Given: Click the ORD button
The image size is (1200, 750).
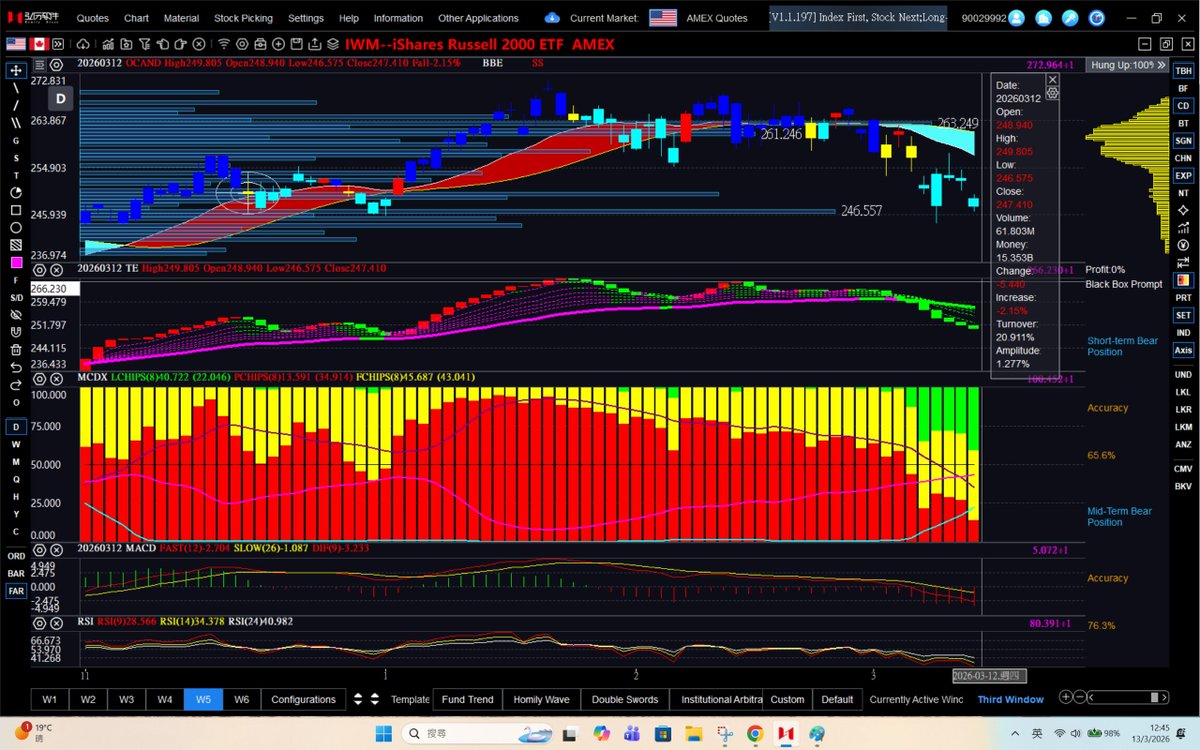Looking at the screenshot, I should coord(16,556).
